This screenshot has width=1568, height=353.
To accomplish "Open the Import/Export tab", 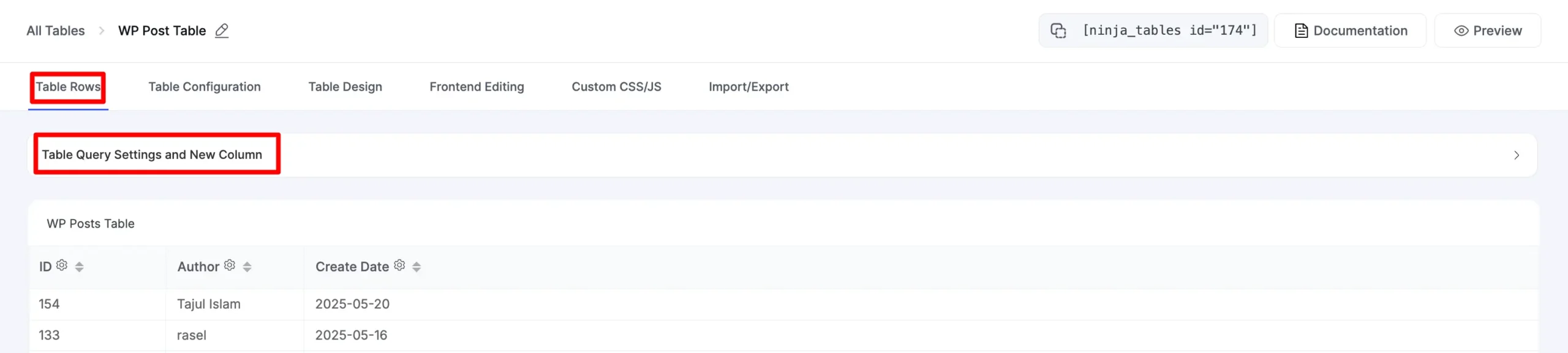I will coord(748,87).
